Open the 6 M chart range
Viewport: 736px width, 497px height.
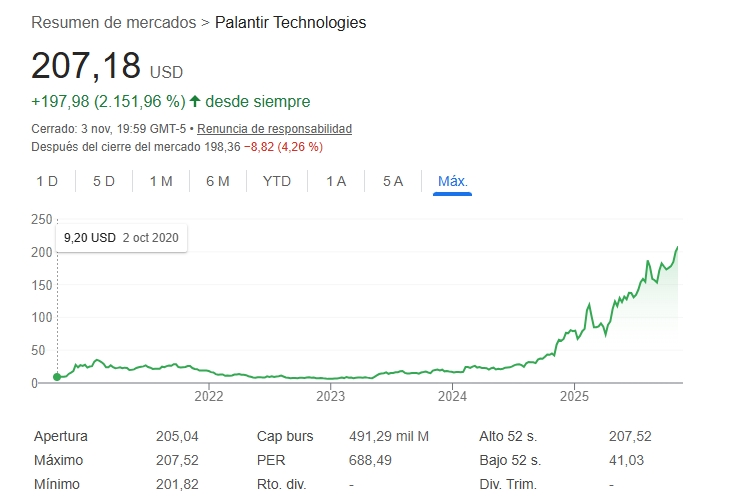click(218, 181)
